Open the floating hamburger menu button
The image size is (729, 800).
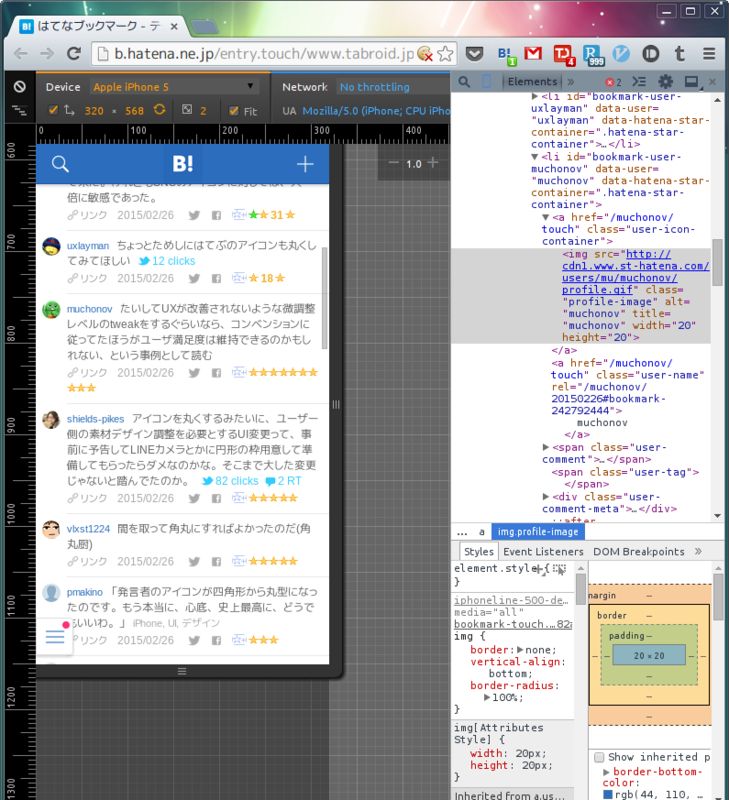tap(55, 636)
